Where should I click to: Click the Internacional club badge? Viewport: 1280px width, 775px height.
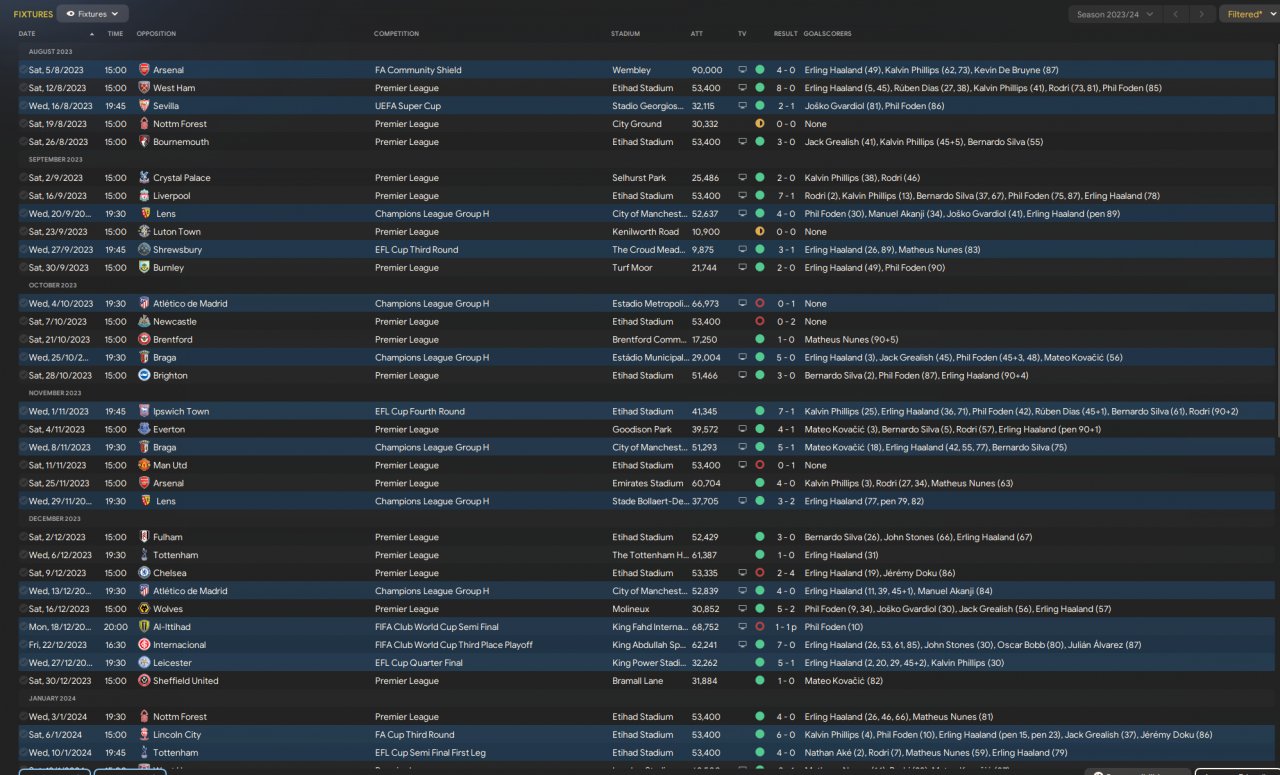tap(144, 646)
